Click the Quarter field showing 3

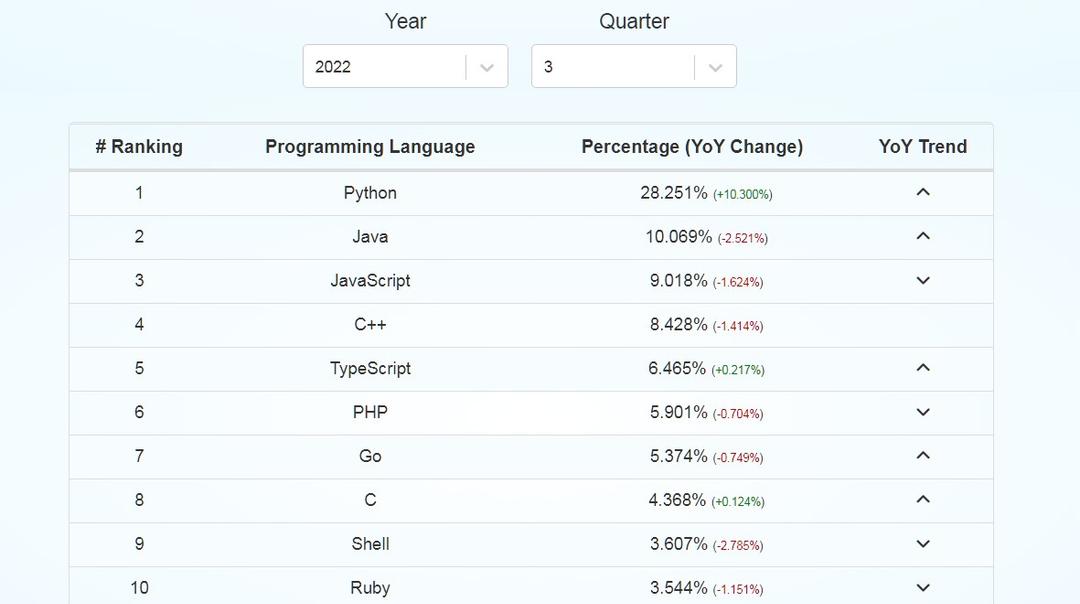(x=612, y=67)
